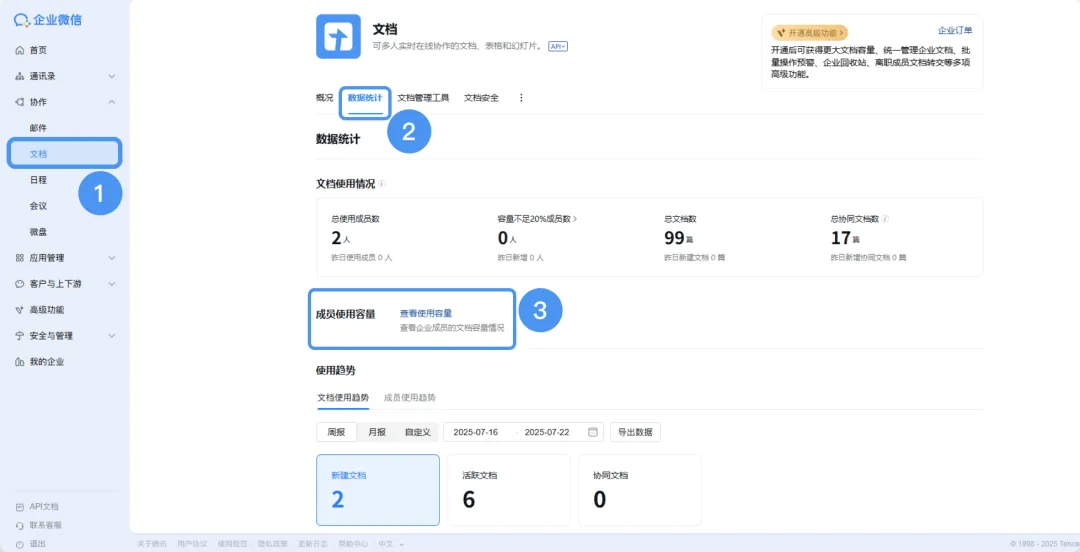1080x552 pixels.
Task: Open 文档 in the sidebar
Action: tap(65, 154)
